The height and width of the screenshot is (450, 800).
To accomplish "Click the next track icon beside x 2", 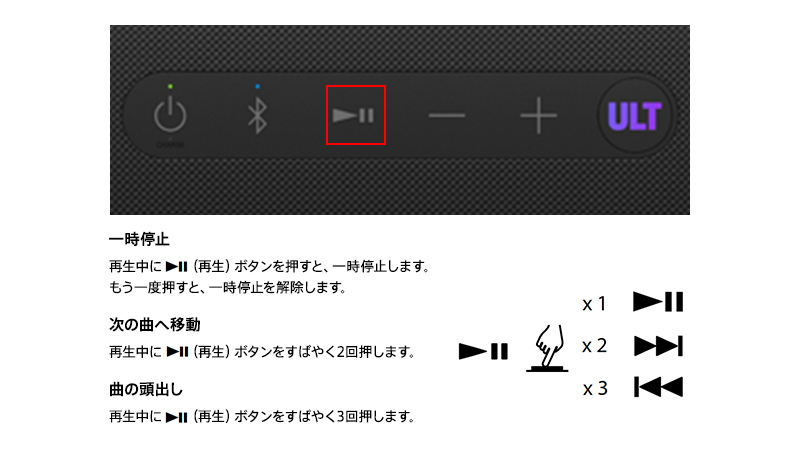I will [x=658, y=346].
